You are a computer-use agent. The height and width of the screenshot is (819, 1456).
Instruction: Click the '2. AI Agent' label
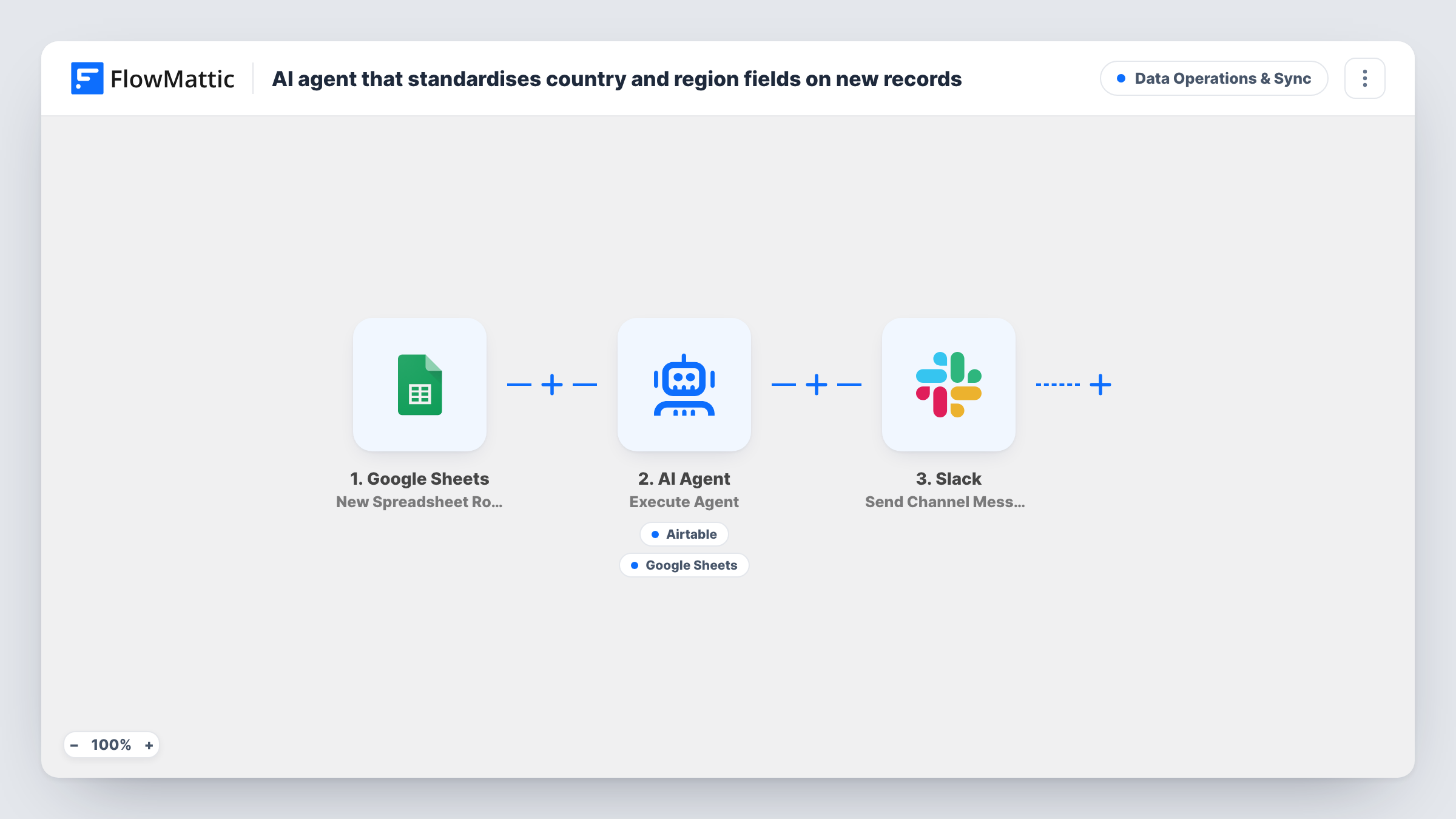click(684, 479)
